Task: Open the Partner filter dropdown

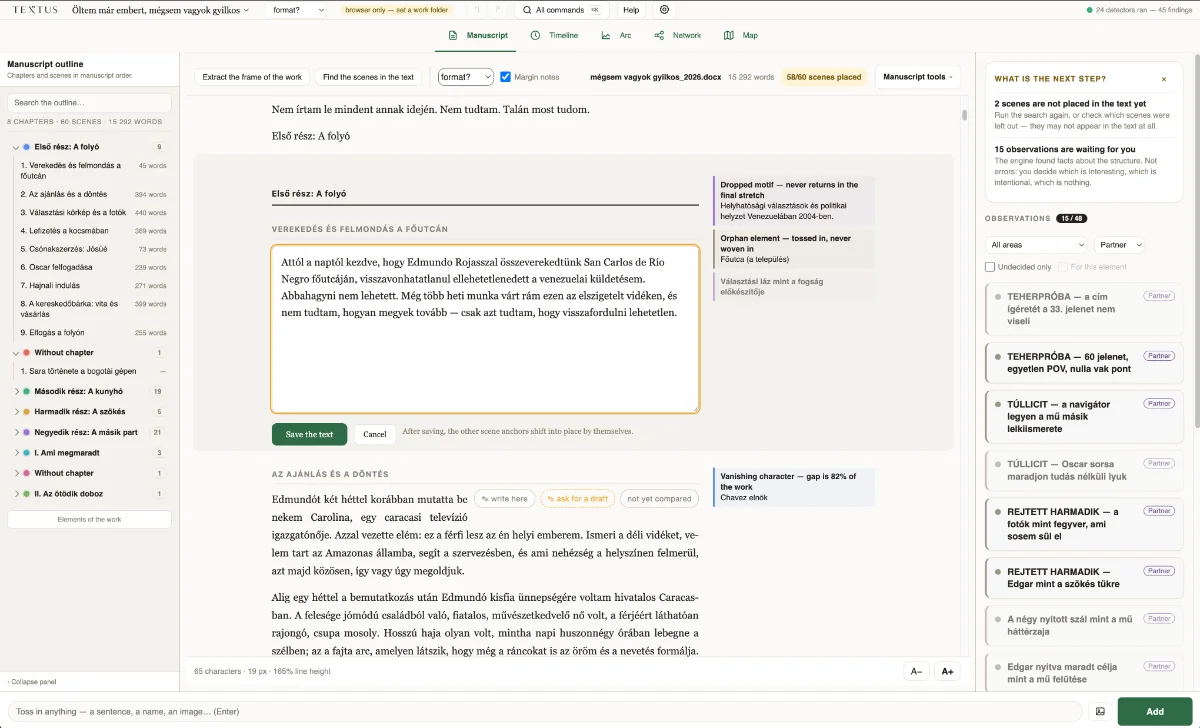Action: pos(1120,244)
